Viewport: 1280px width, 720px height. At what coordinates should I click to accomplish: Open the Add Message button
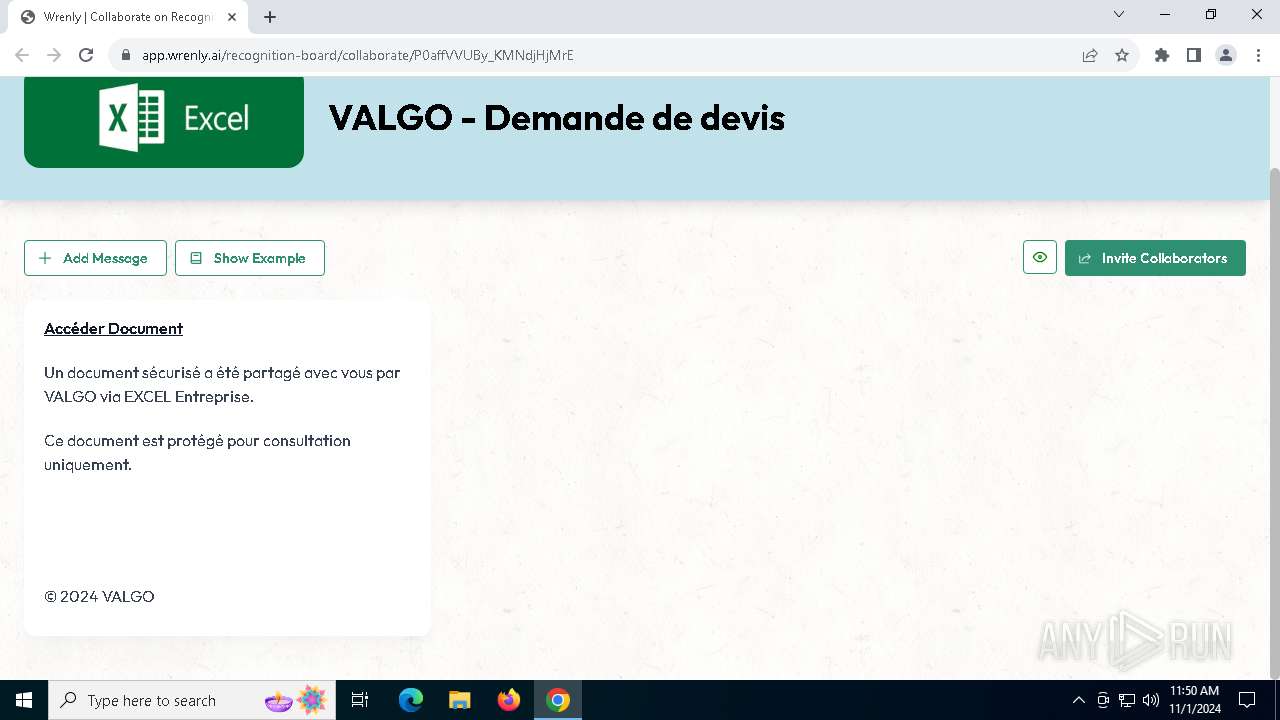tap(95, 258)
